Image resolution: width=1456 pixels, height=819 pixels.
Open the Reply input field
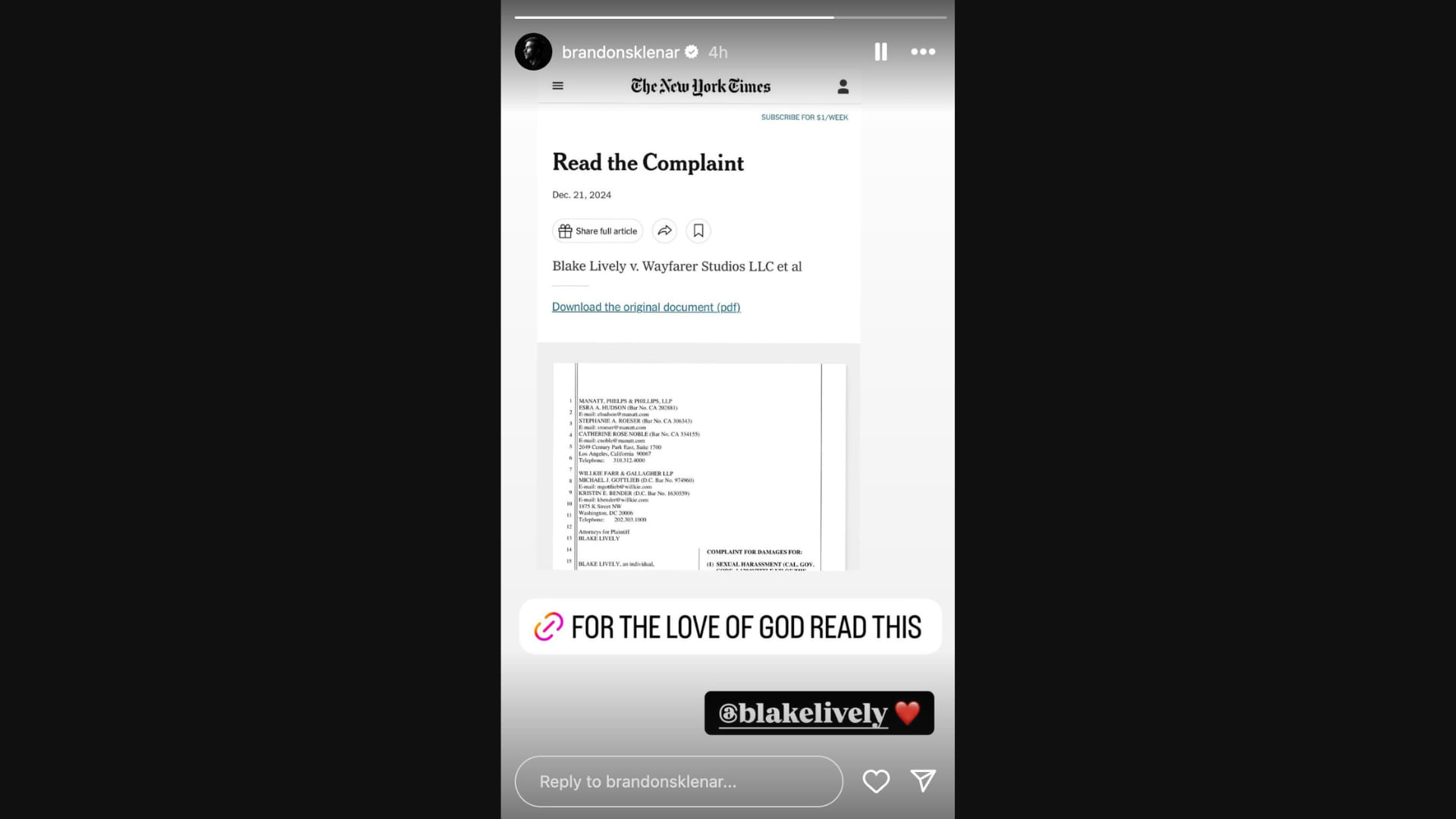[679, 781]
